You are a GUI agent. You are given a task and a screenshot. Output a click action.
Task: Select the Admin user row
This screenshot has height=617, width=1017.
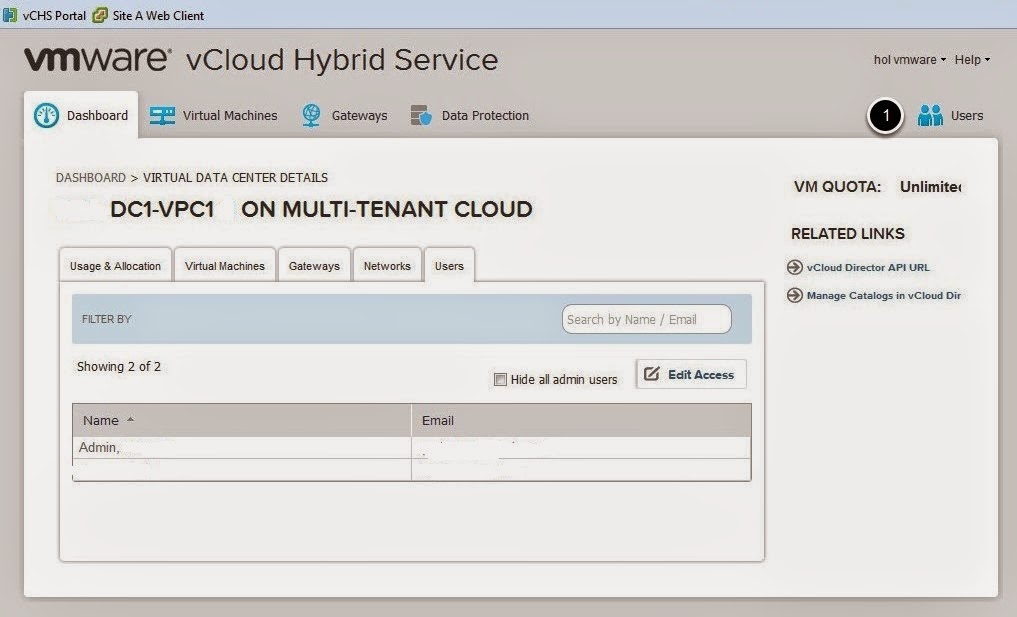coord(412,448)
